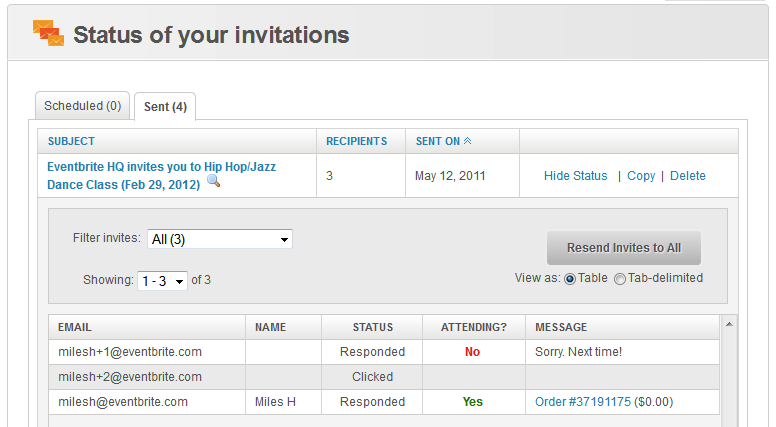Click the Hide Status link
Viewport: 776px width, 427px height.
576,176
